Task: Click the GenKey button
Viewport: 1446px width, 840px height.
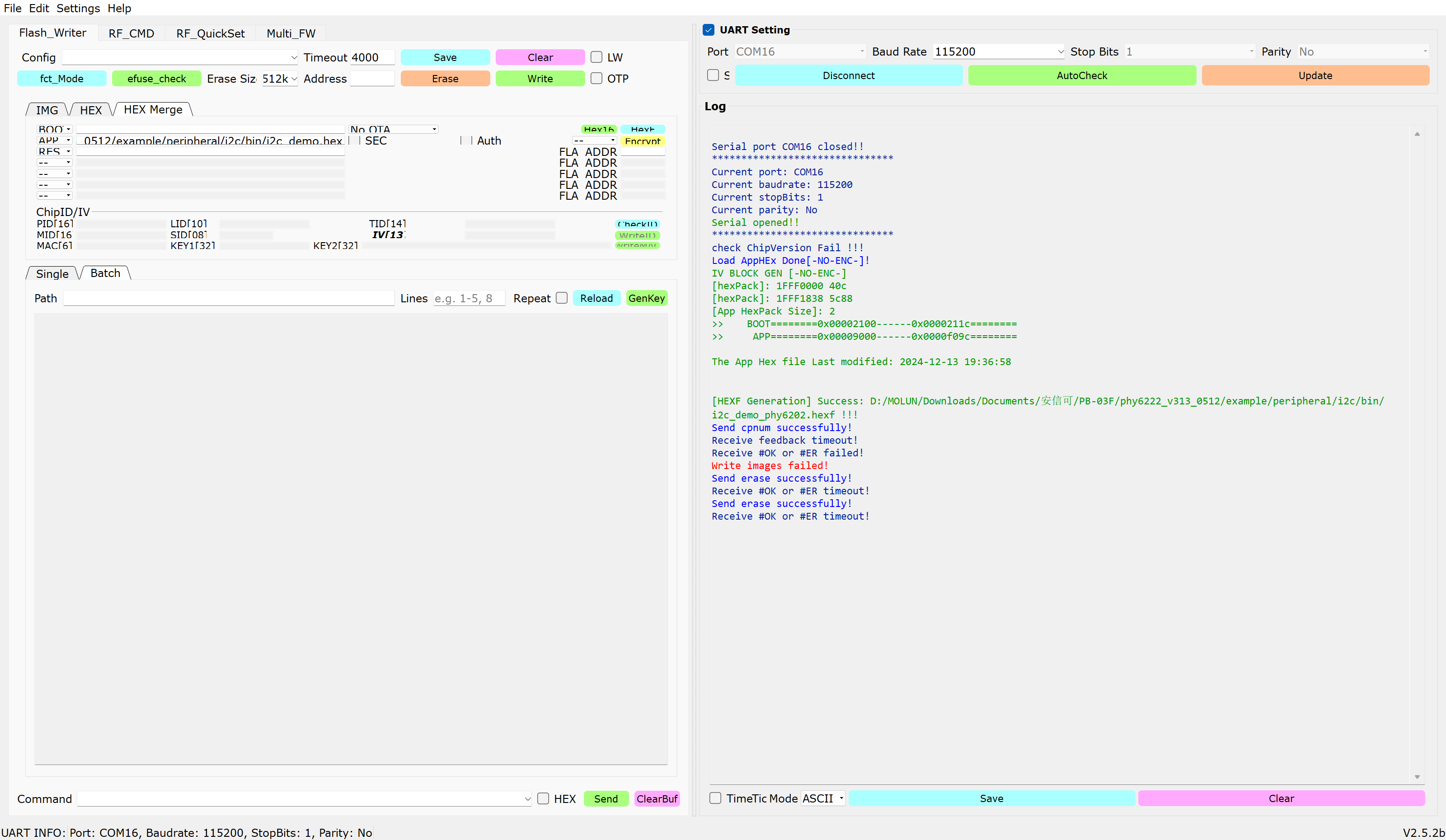Action: [646, 298]
